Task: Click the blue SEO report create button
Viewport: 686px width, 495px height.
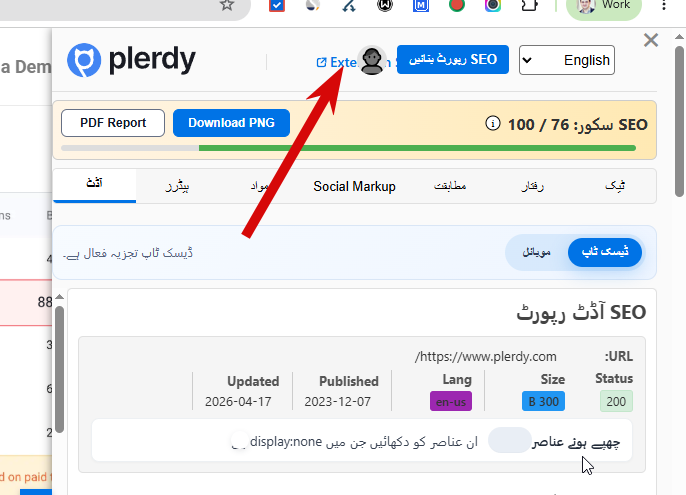Action: coord(453,60)
